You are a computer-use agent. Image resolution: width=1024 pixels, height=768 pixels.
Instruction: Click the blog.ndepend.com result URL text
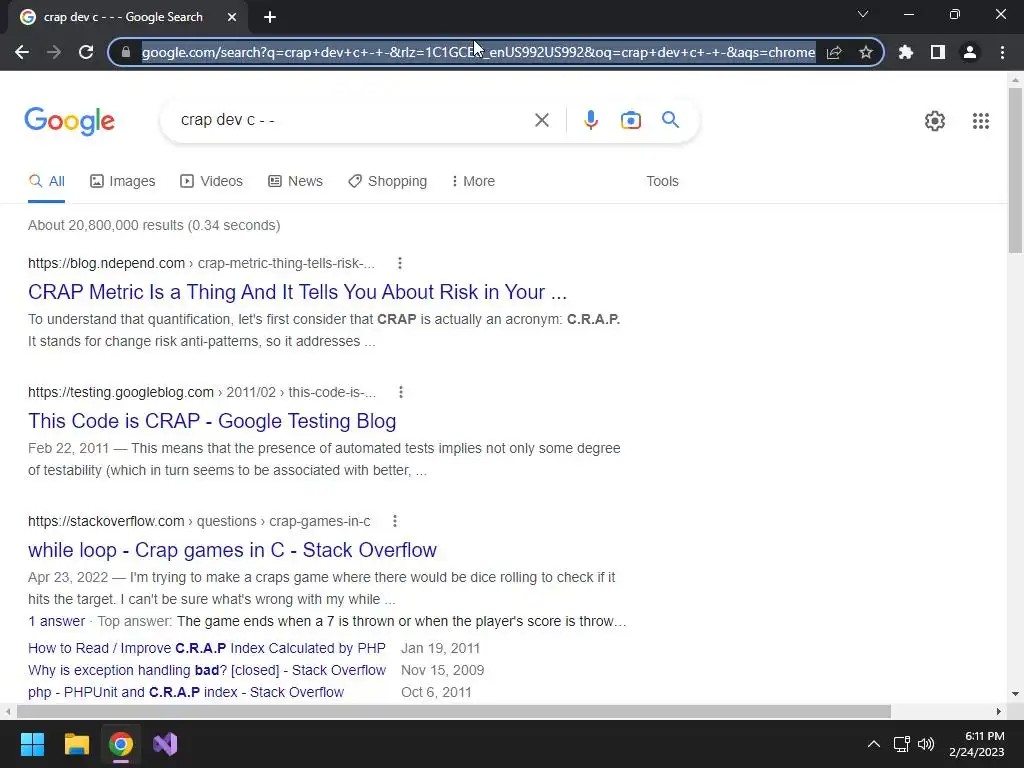click(201, 263)
